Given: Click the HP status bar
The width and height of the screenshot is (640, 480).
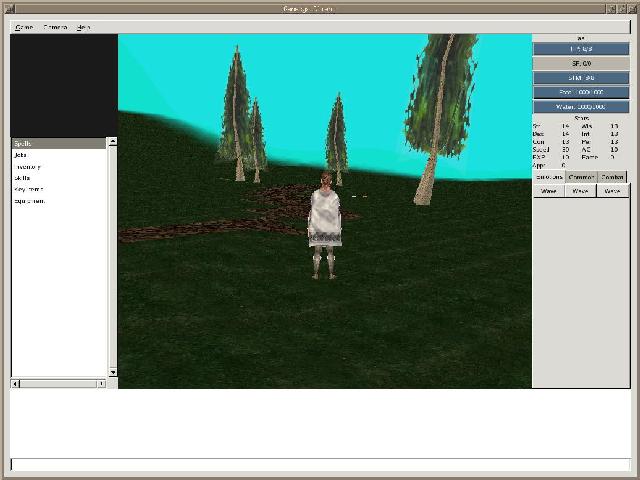Looking at the screenshot, I should click(x=581, y=48).
